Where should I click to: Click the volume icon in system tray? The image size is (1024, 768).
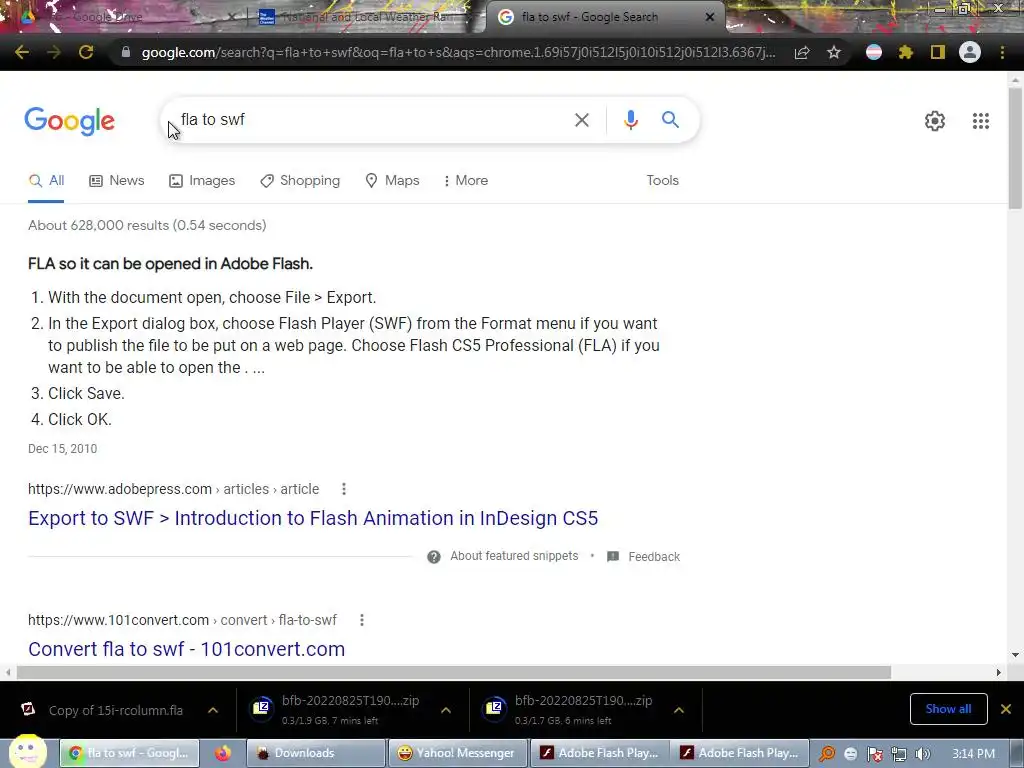click(x=923, y=754)
